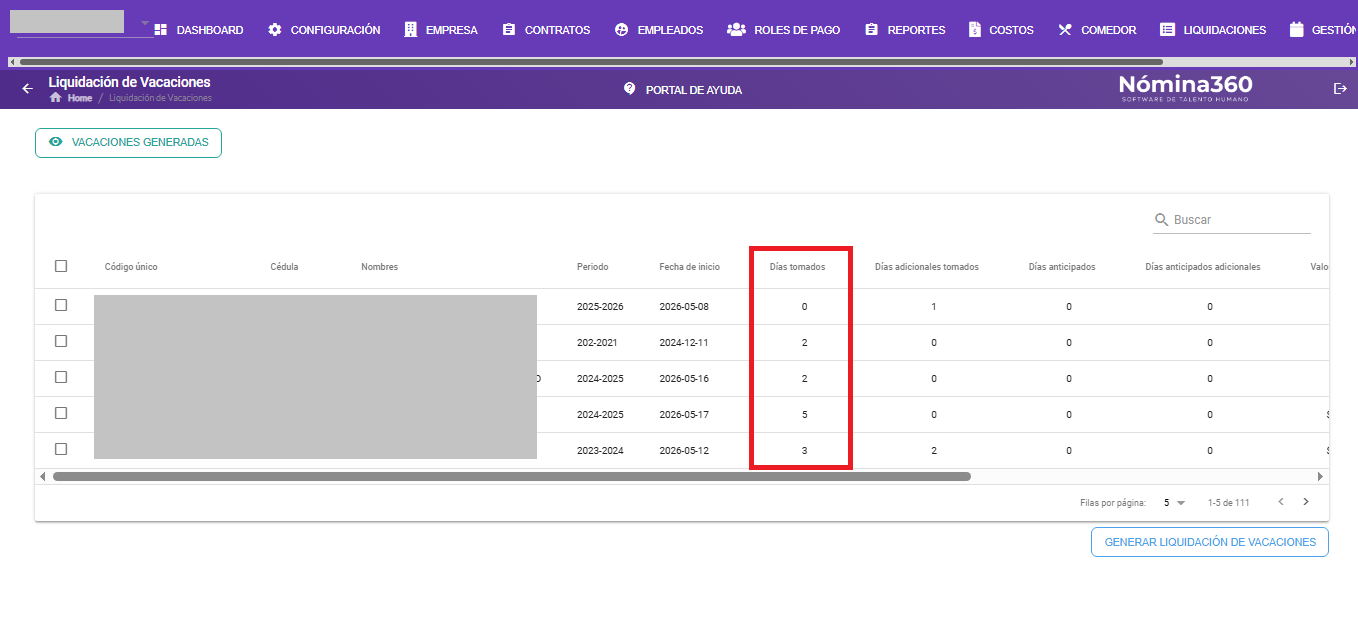This screenshot has width=1358, height=628.
Task: Go to previous table page arrow
Action: 1281,502
